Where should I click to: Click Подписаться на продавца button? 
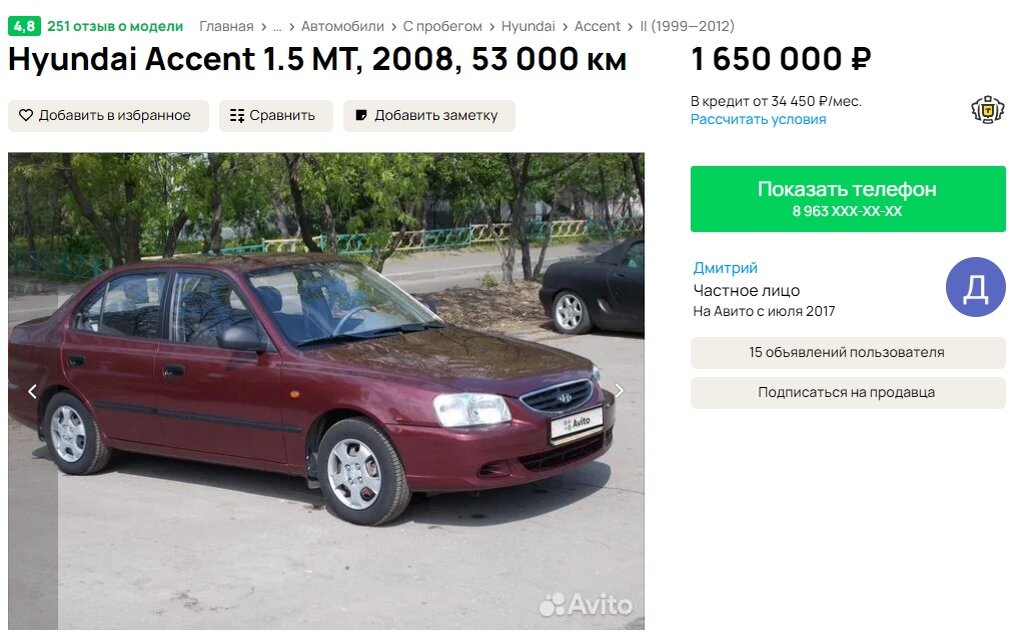[x=848, y=392]
